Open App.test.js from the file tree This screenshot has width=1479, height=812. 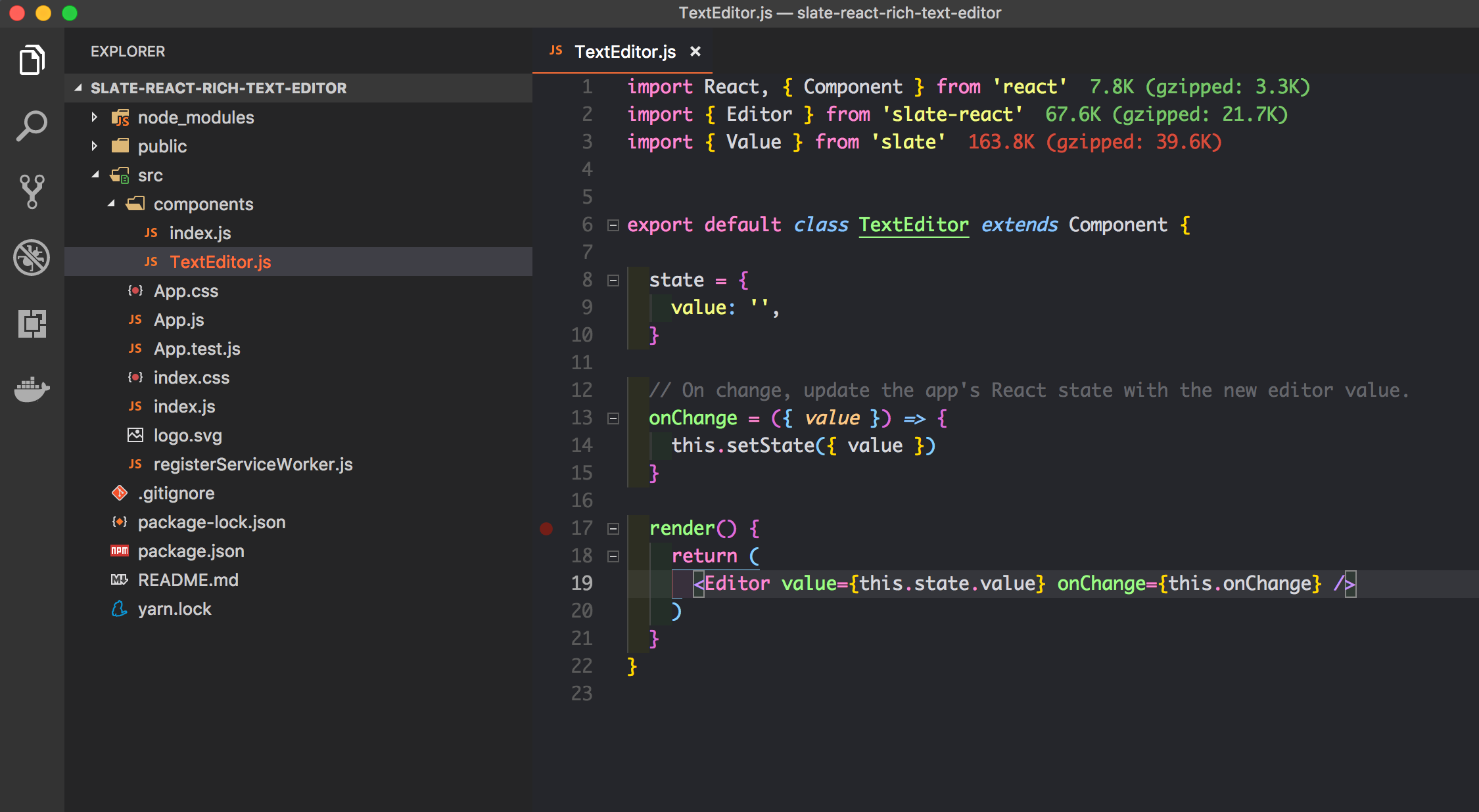coord(197,349)
